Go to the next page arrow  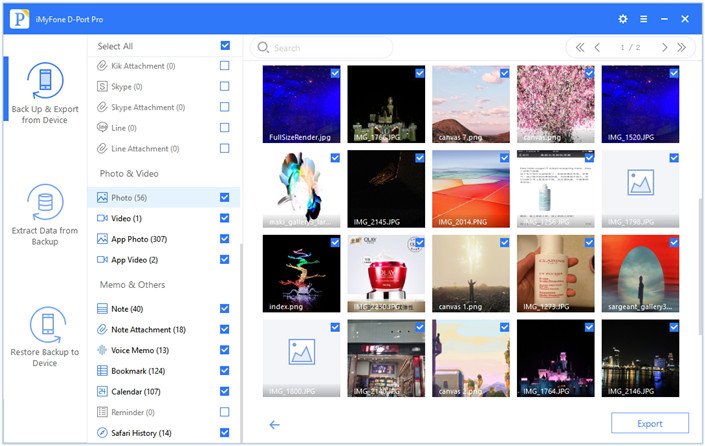pos(664,47)
